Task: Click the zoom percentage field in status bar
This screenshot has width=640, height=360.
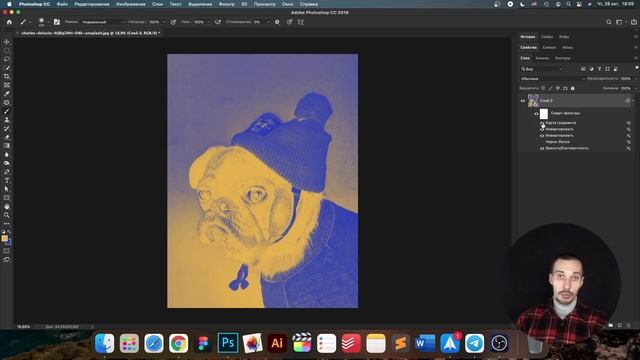Action: pos(23,327)
